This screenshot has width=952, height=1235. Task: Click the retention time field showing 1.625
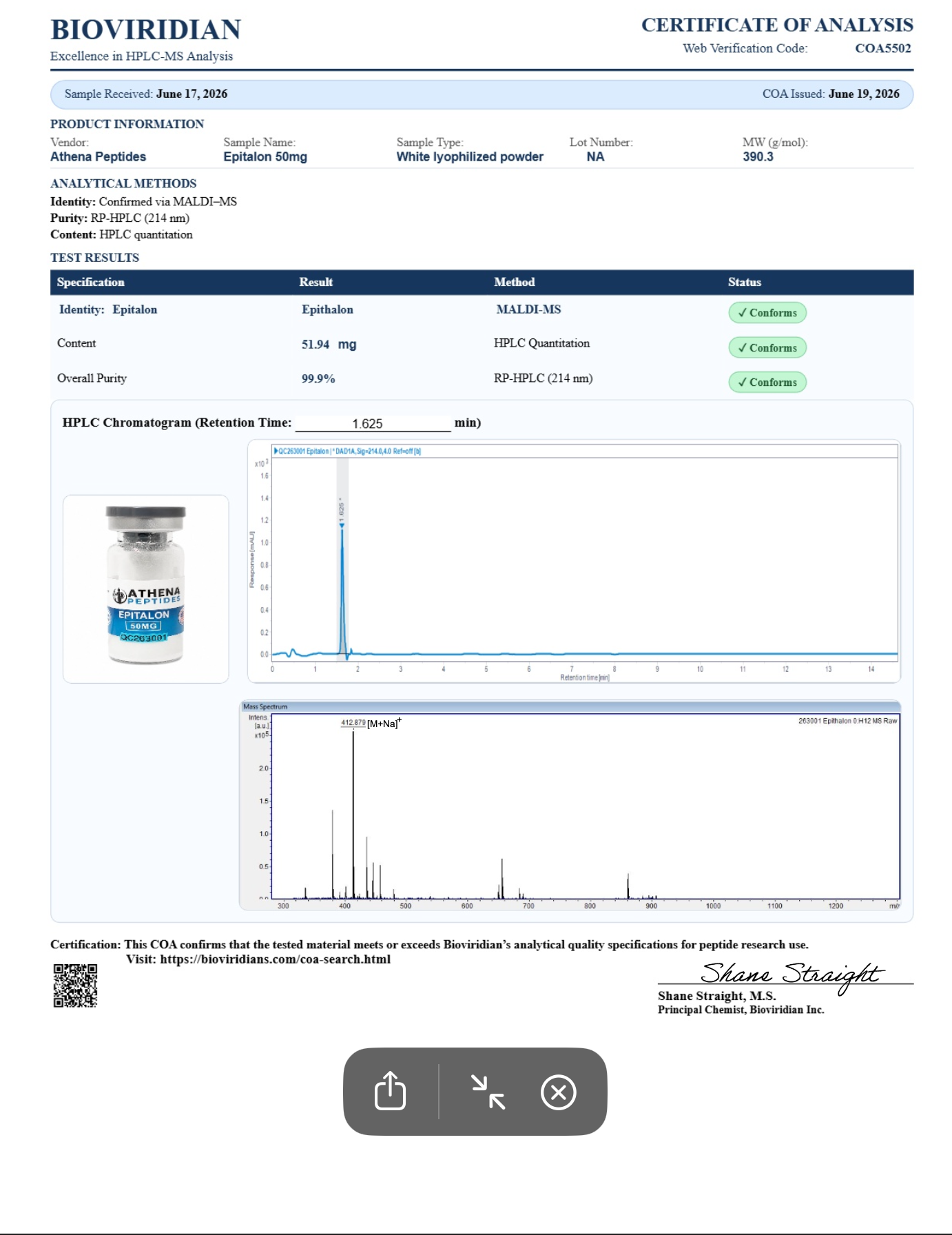click(x=373, y=423)
